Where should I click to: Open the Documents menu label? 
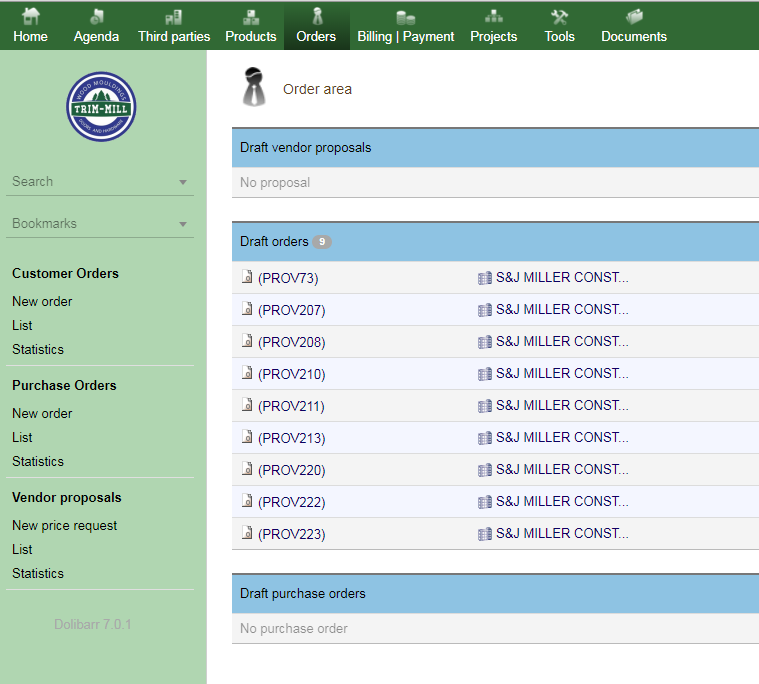pyautogui.click(x=634, y=37)
